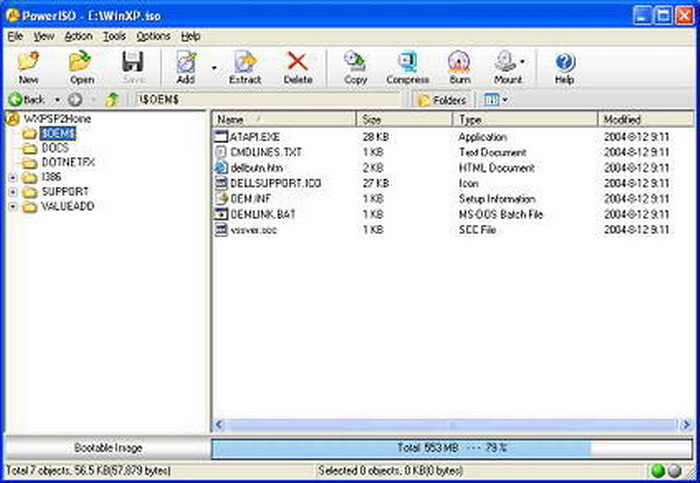Click the ATAPI.EXE application file icon

click(x=221, y=137)
